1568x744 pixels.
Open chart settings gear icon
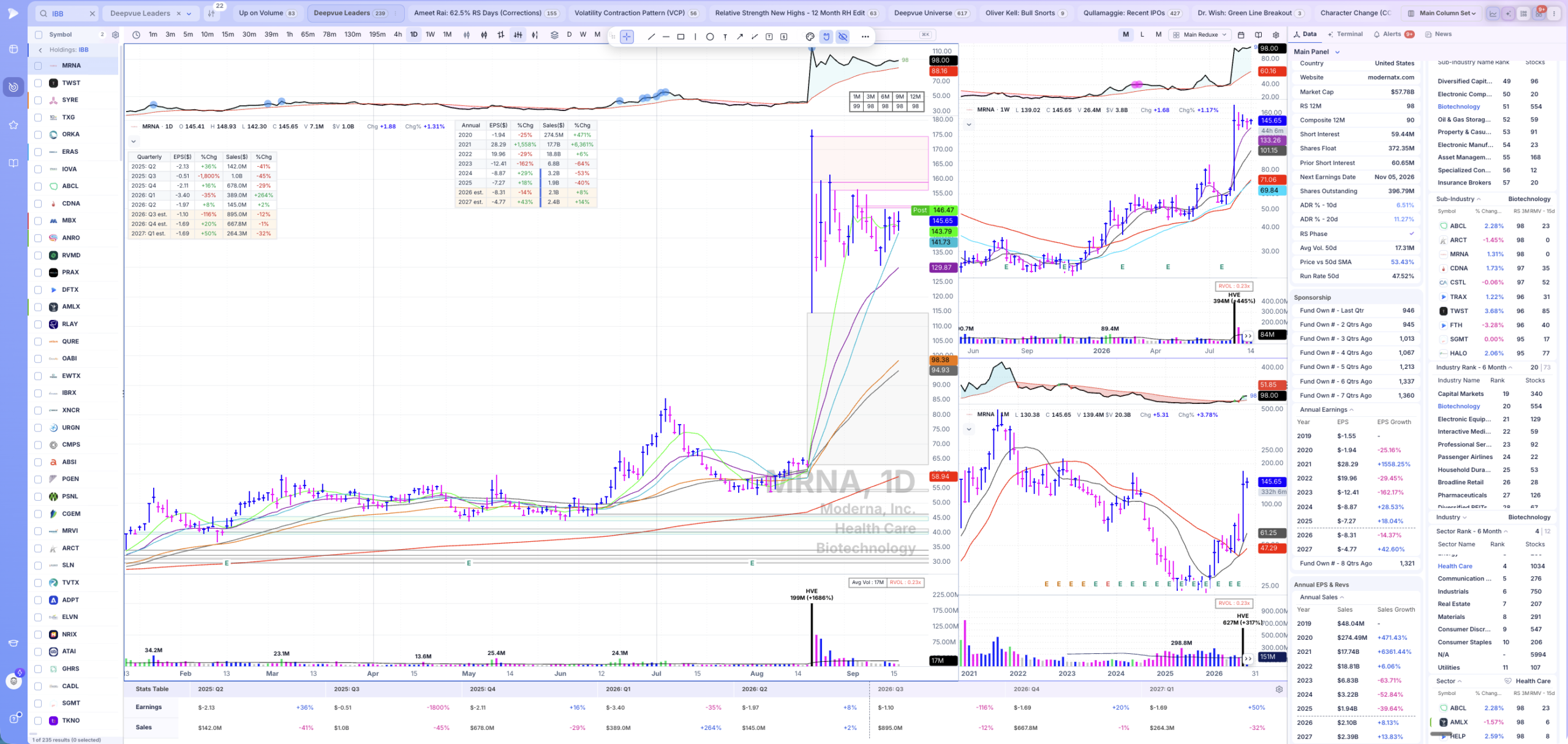coord(1276,35)
